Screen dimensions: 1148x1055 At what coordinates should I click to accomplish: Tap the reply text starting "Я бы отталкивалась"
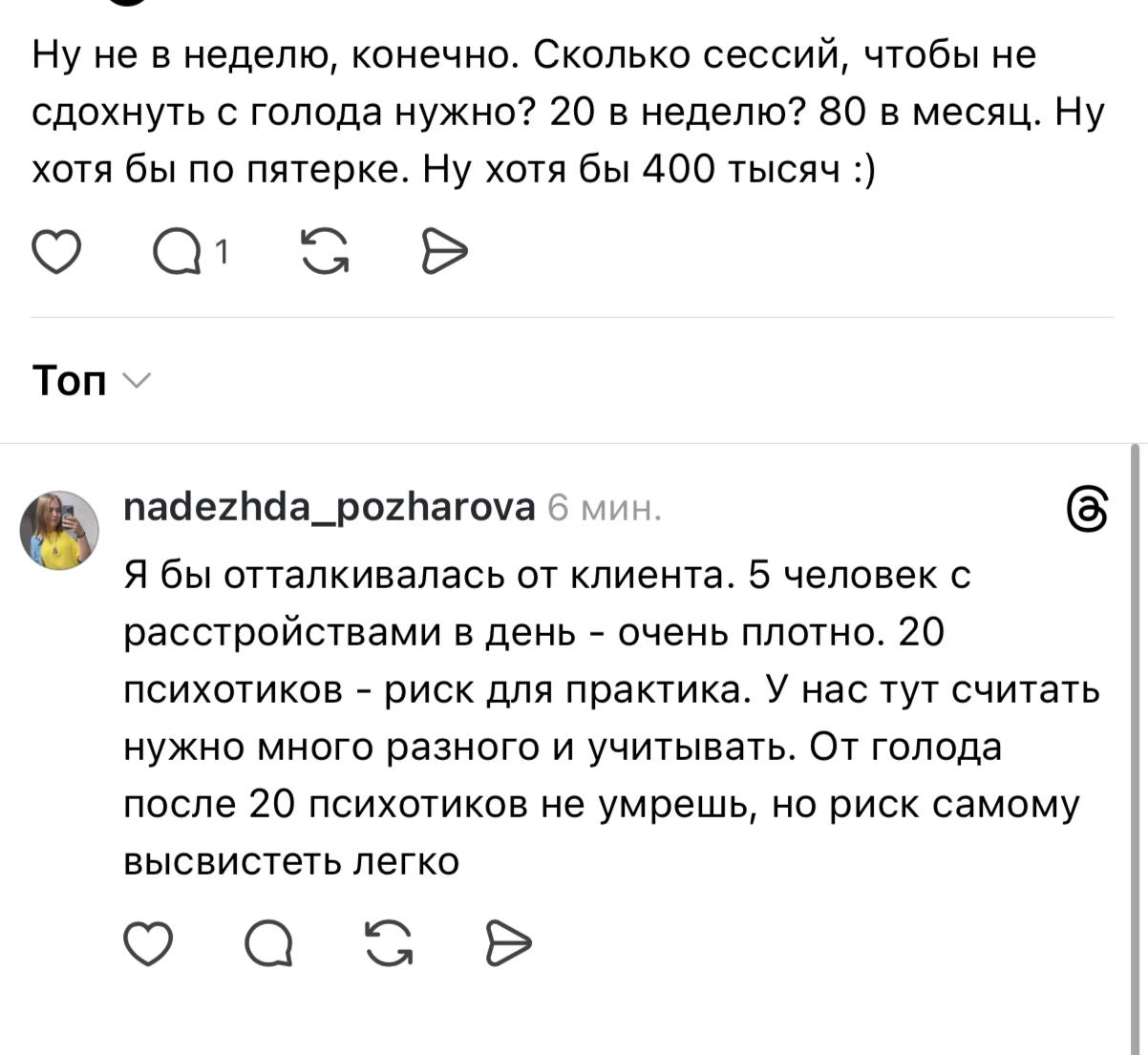point(611,718)
